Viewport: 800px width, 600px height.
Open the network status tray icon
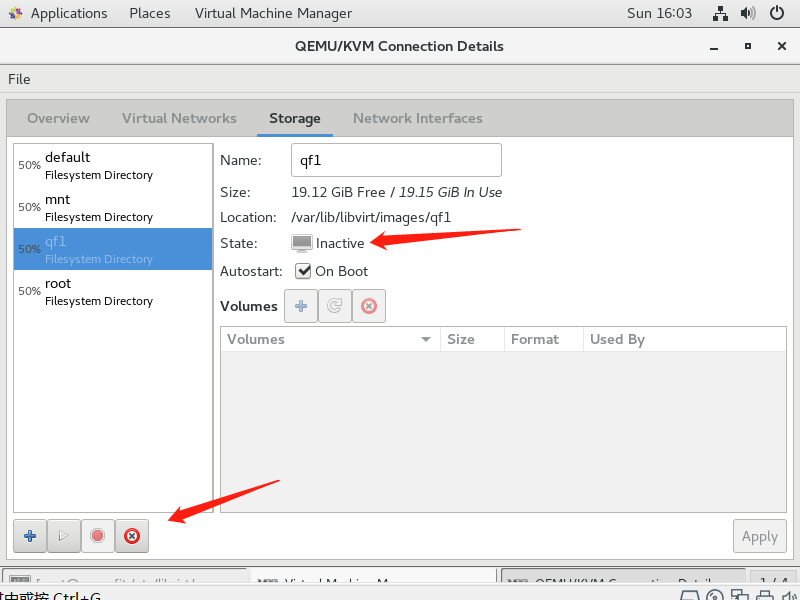720,13
